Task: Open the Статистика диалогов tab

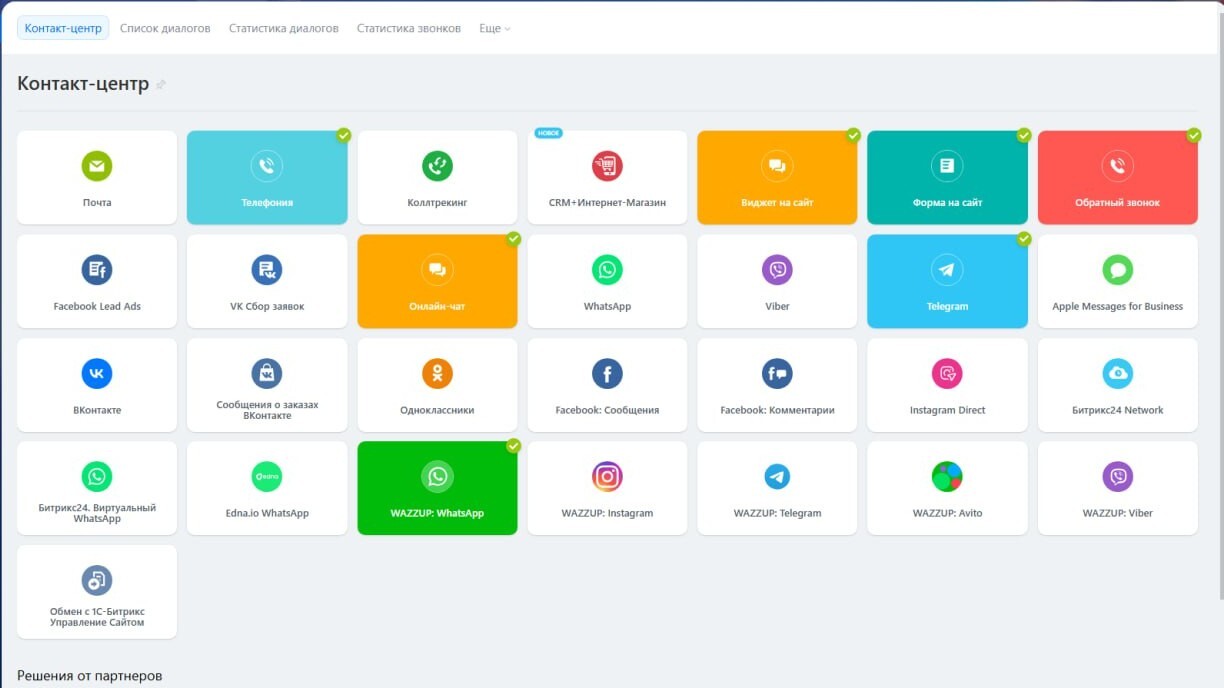Action: 284,28
